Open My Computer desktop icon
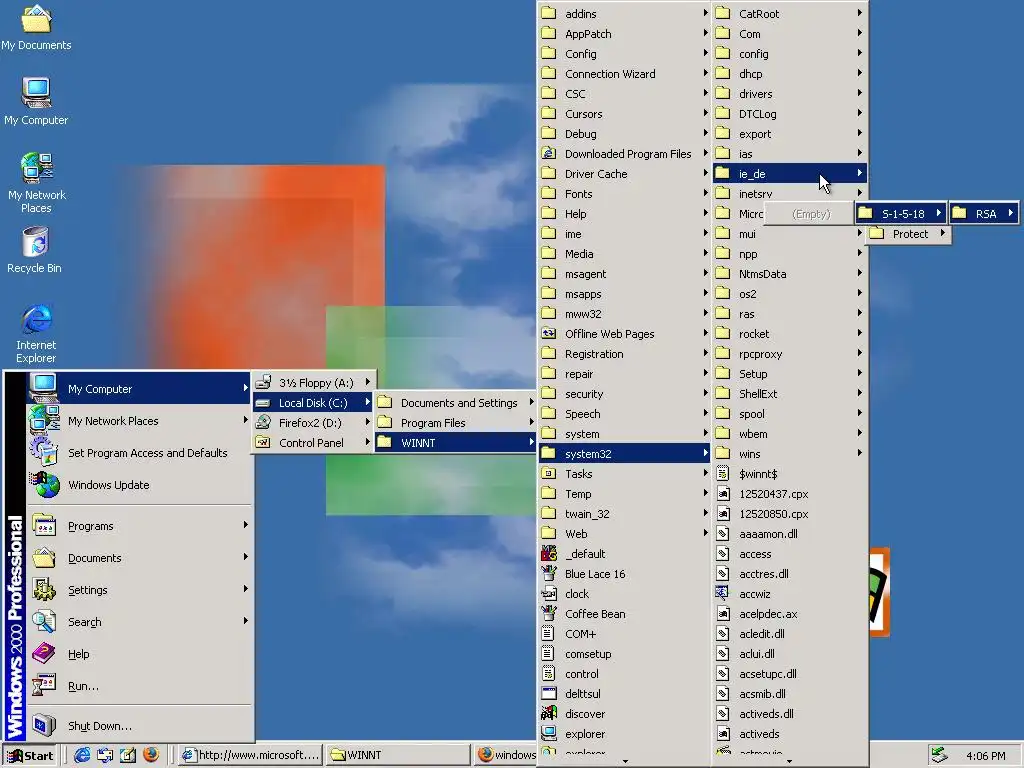 (36, 101)
